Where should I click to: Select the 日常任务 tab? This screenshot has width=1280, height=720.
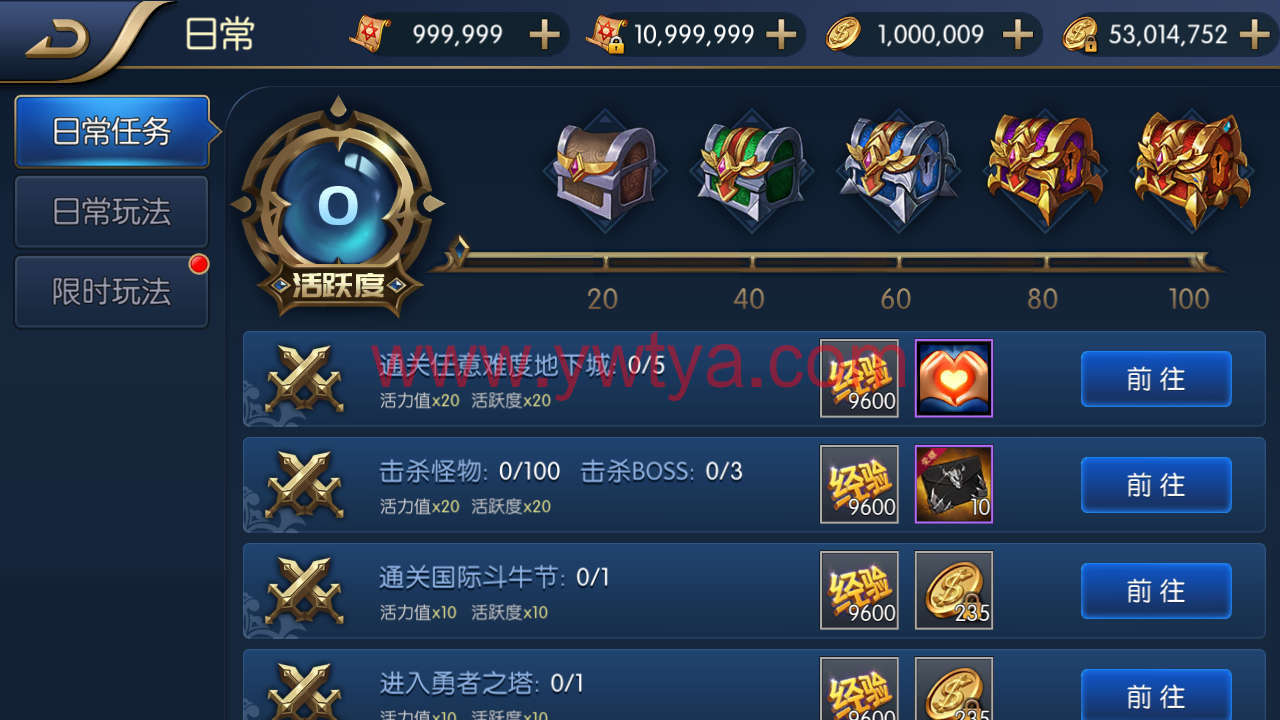coord(111,131)
